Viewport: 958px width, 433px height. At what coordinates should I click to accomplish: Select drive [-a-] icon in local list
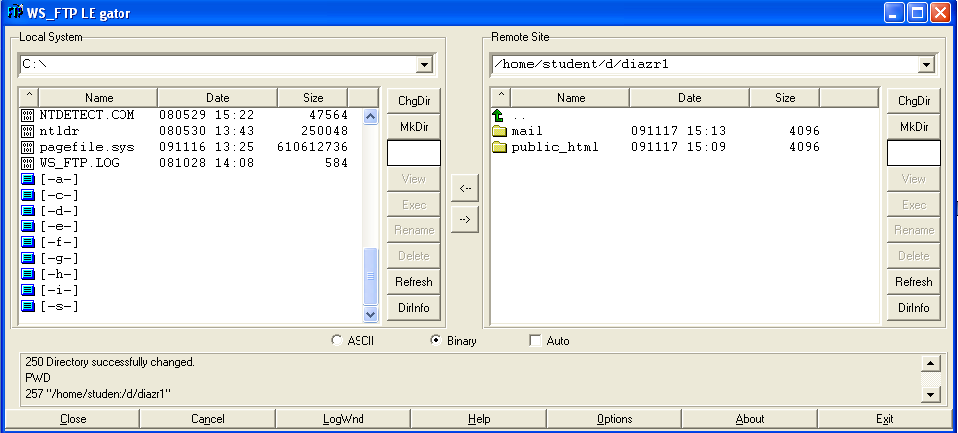pos(28,179)
